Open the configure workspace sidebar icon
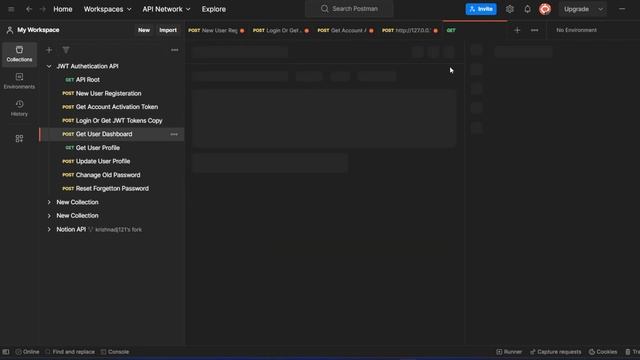This screenshot has height=360, width=640. tap(19, 138)
